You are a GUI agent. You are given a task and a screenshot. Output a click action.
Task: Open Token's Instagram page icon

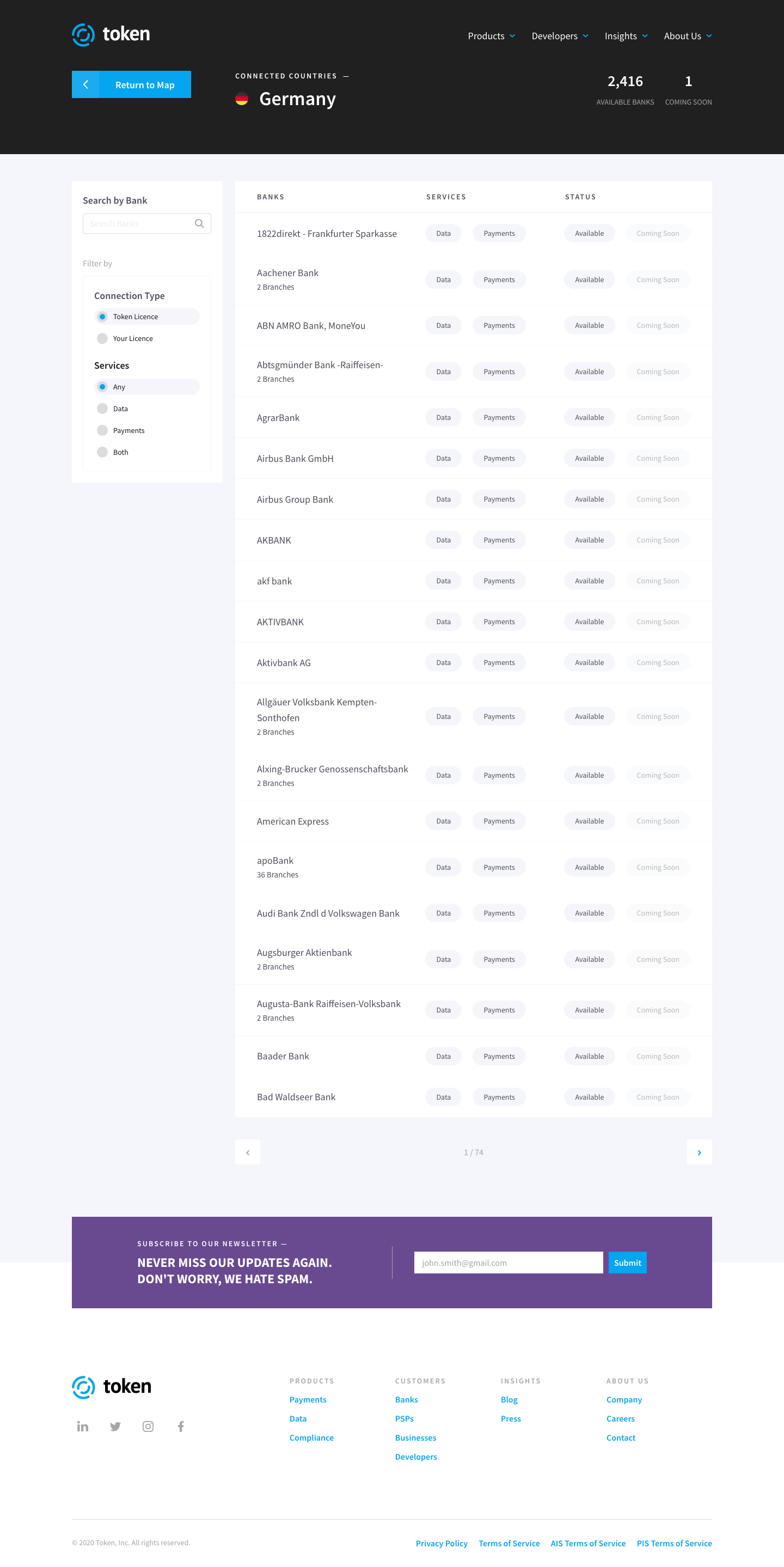click(148, 1426)
